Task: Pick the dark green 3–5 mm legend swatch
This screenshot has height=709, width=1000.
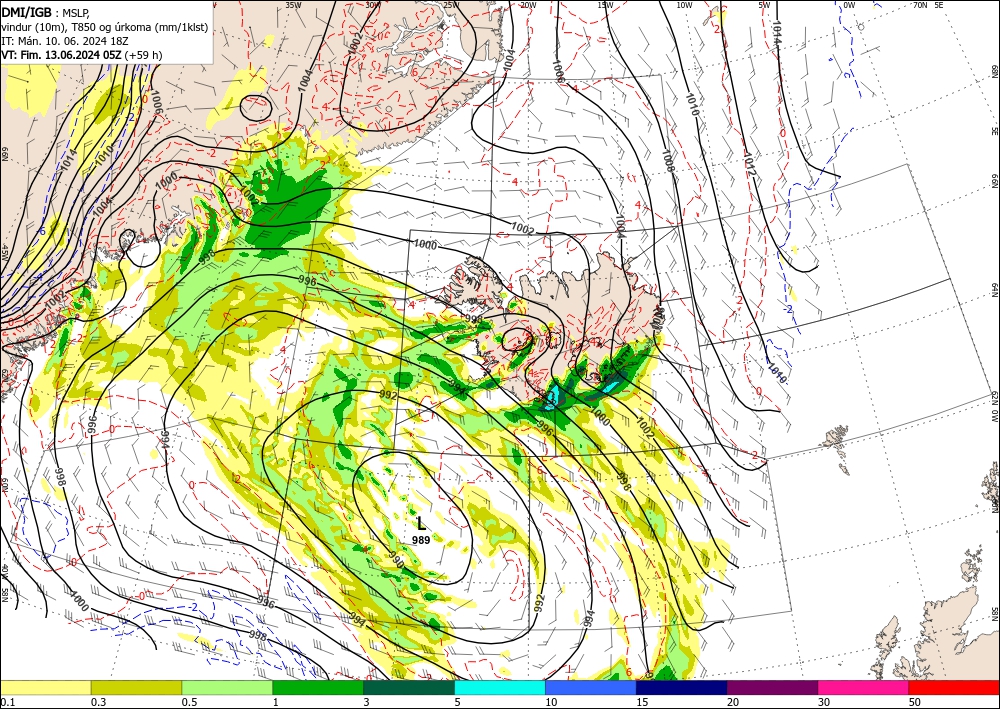Action: click(x=409, y=687)
